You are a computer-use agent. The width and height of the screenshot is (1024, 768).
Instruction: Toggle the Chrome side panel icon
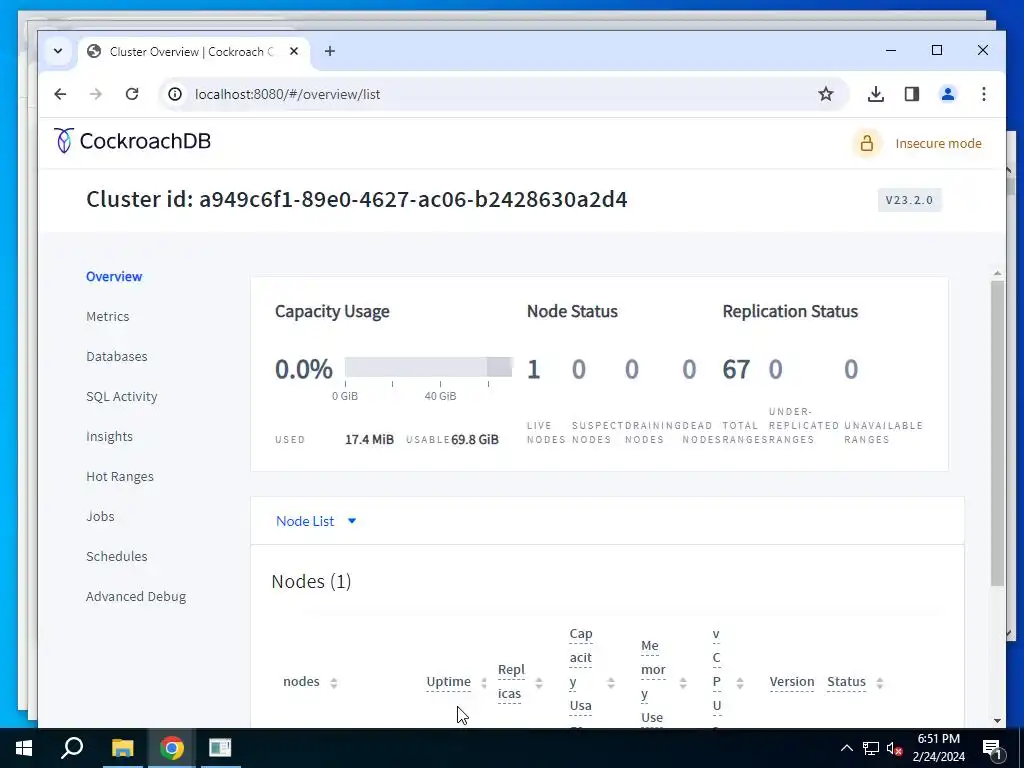[x=912, y=94]
